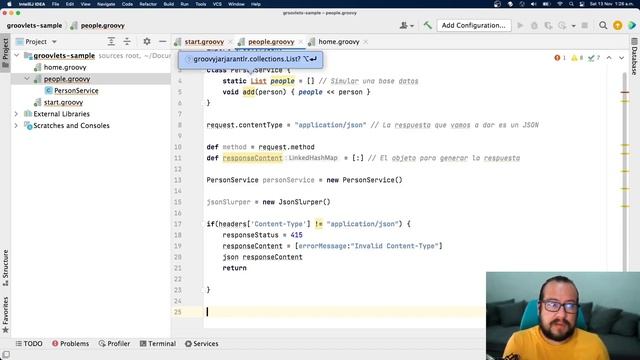Collapse groovlets-sample root folder
Viewport: 640px width, 360px height.
(x=17, y=56)
